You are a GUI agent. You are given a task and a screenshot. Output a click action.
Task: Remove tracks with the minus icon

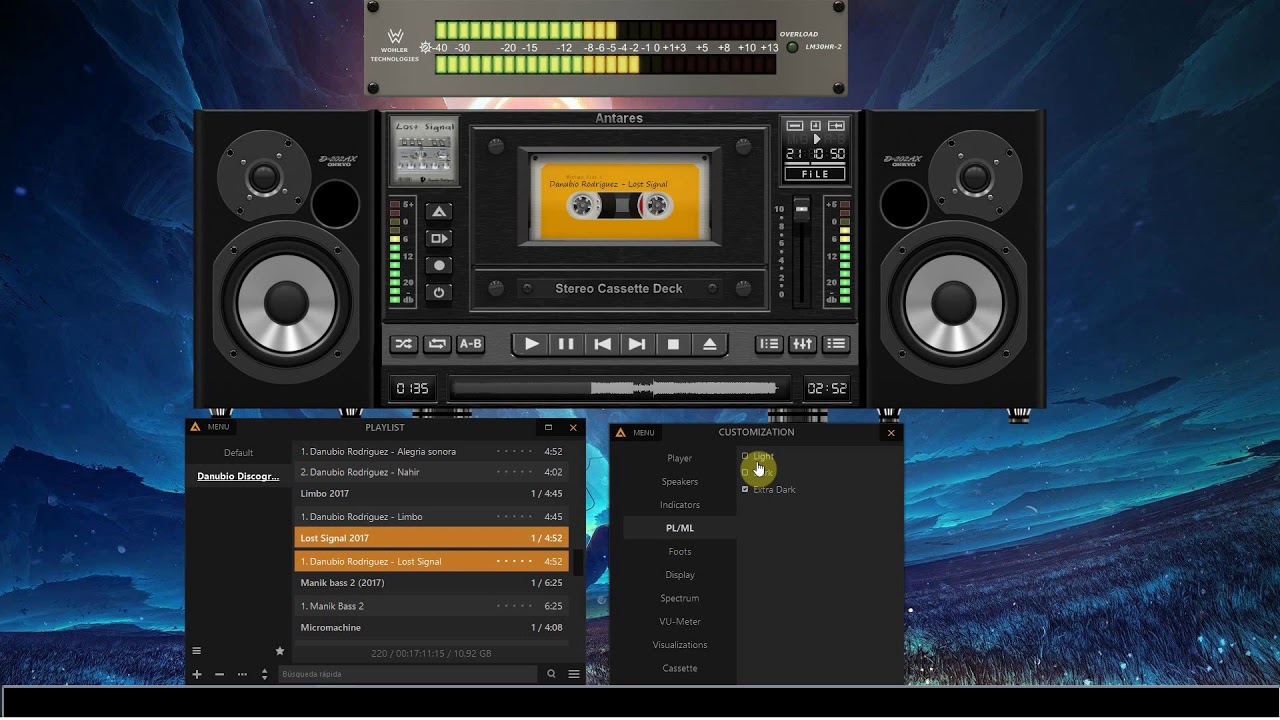(219, 674)
